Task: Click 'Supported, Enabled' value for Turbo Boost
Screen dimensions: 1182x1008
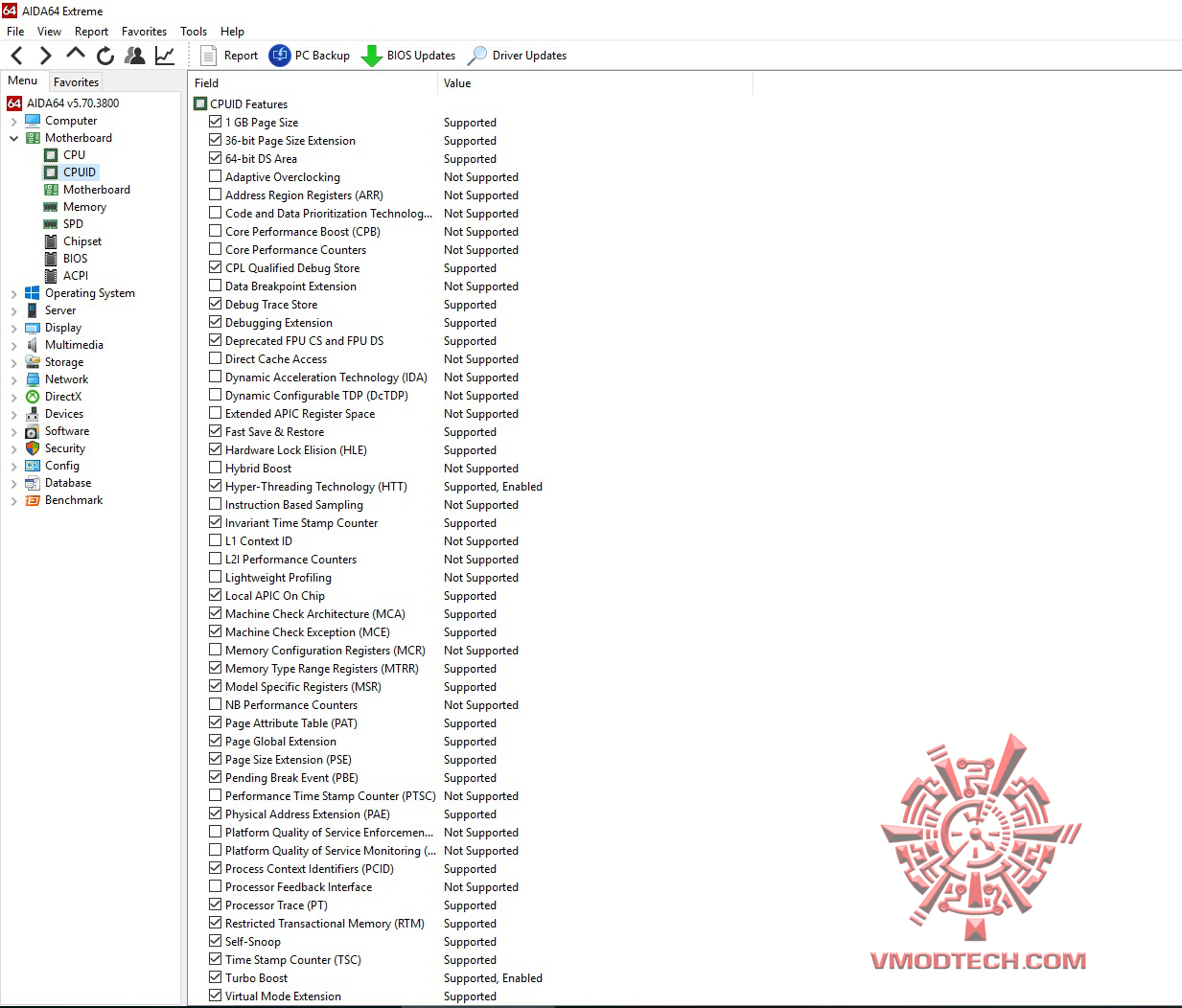Action: pyautogui.click(x=493, y=978)
